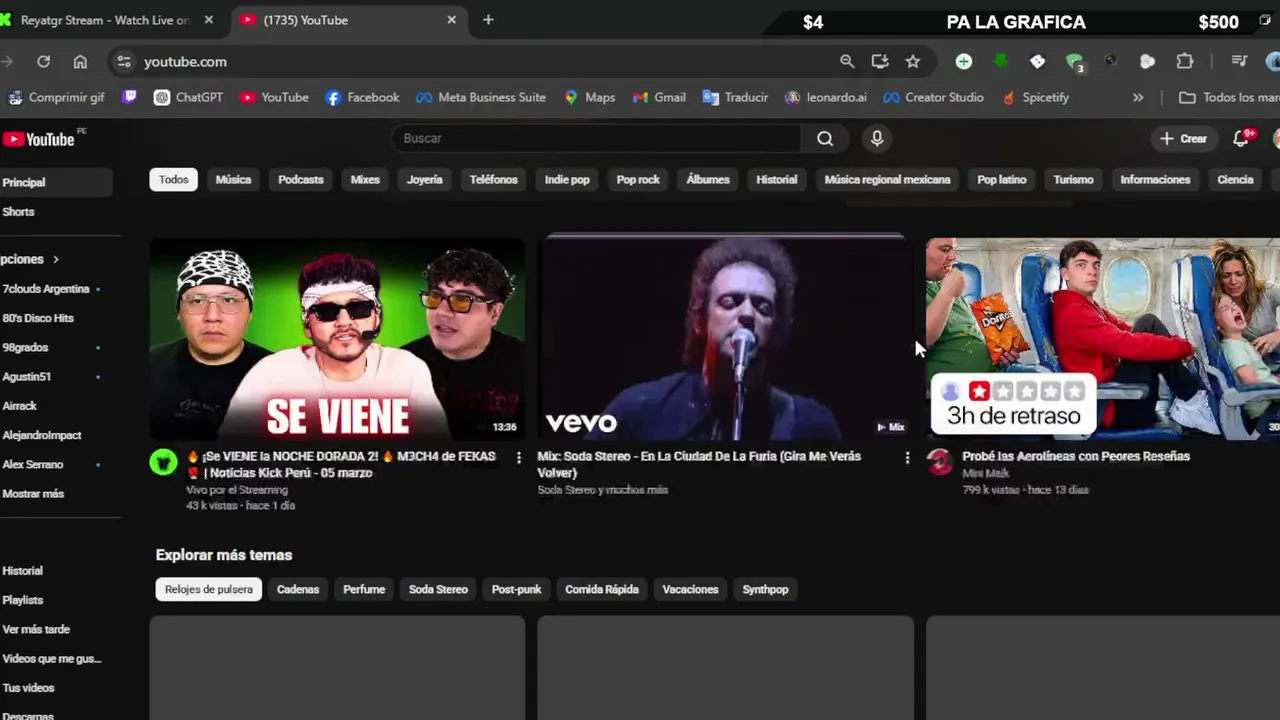Click the green channel avatar under first video
Image resolution: width=1280 pixels, height=720 pixels.
(164, 462)
